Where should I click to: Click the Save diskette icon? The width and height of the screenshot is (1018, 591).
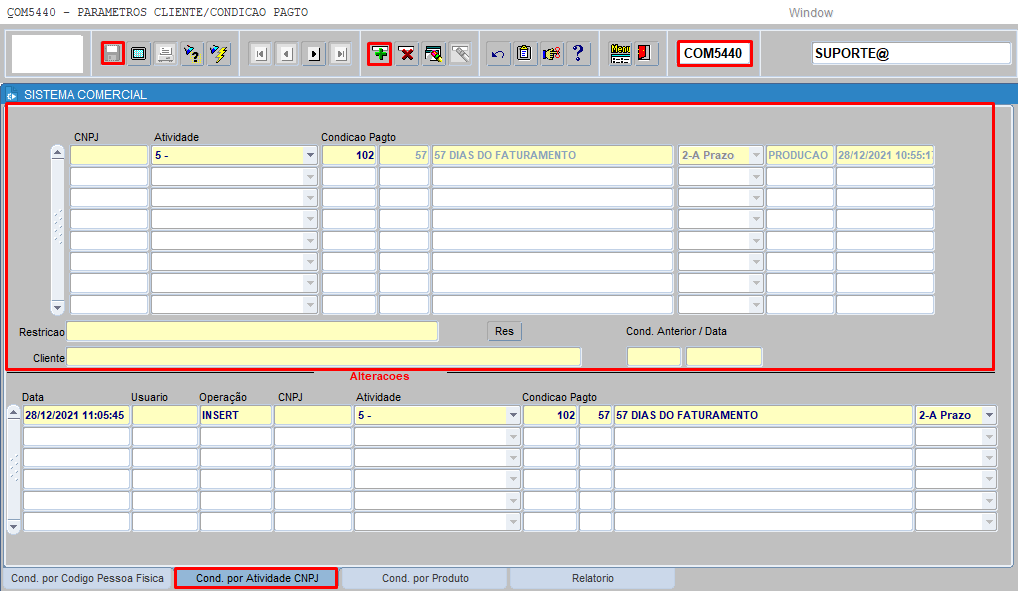point(113,54)
